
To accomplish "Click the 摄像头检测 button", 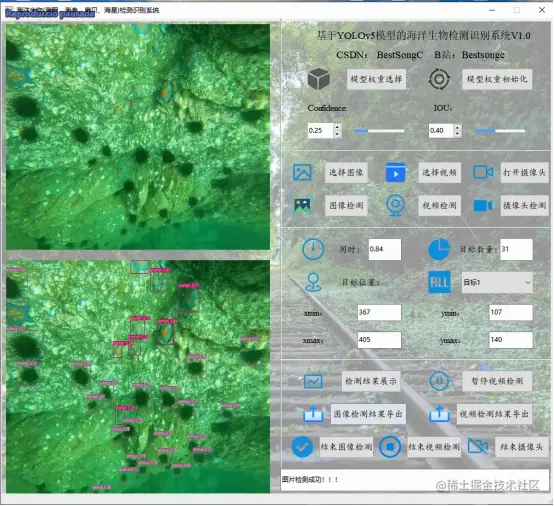I will tap(525, 205).
